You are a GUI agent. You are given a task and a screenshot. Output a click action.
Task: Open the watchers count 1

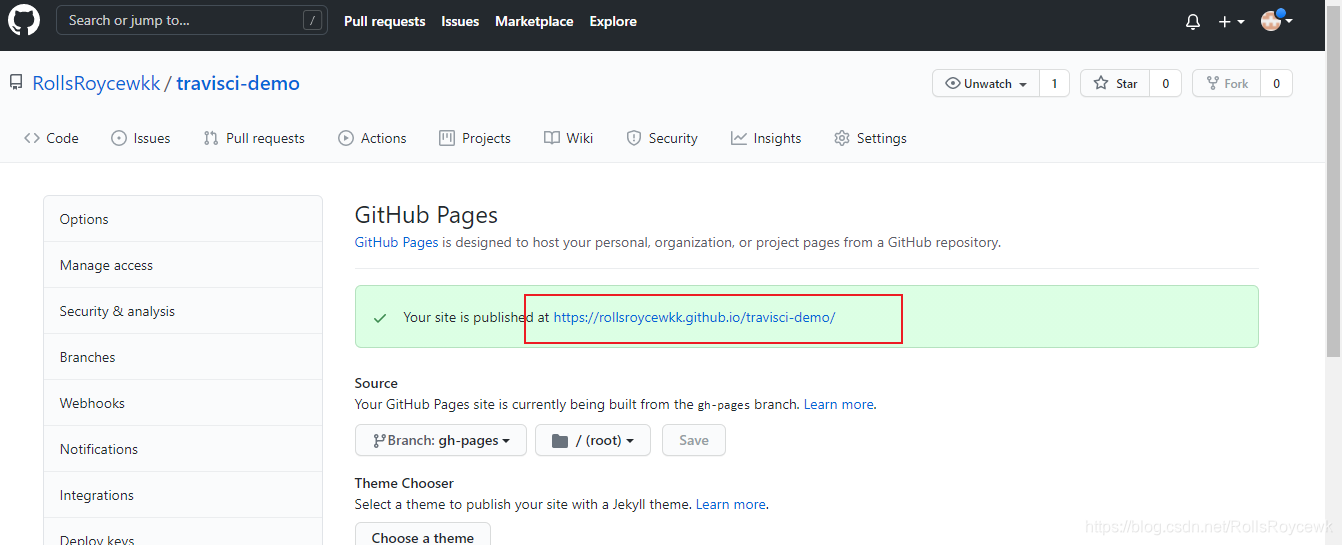[x=1054, y=84]
